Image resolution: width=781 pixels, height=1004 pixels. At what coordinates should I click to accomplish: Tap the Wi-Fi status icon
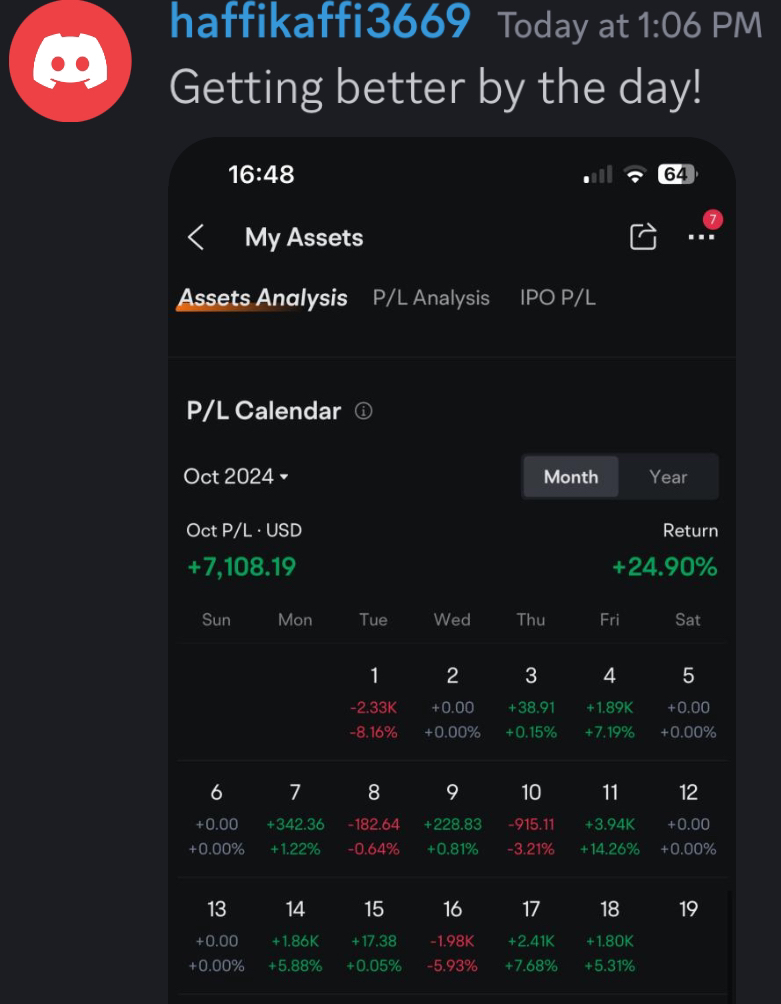point(635,174)
